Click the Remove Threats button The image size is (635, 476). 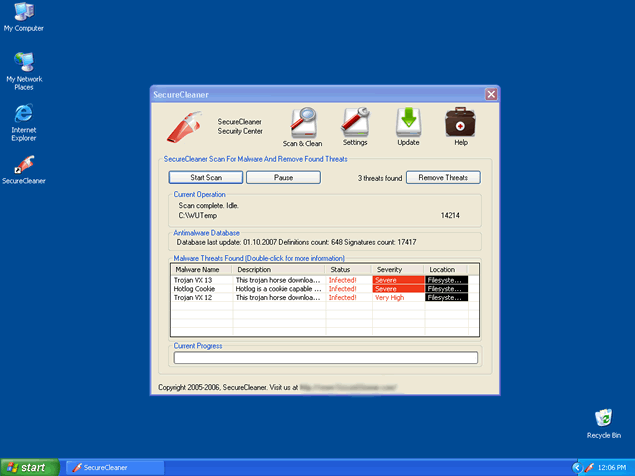point(442,177)
